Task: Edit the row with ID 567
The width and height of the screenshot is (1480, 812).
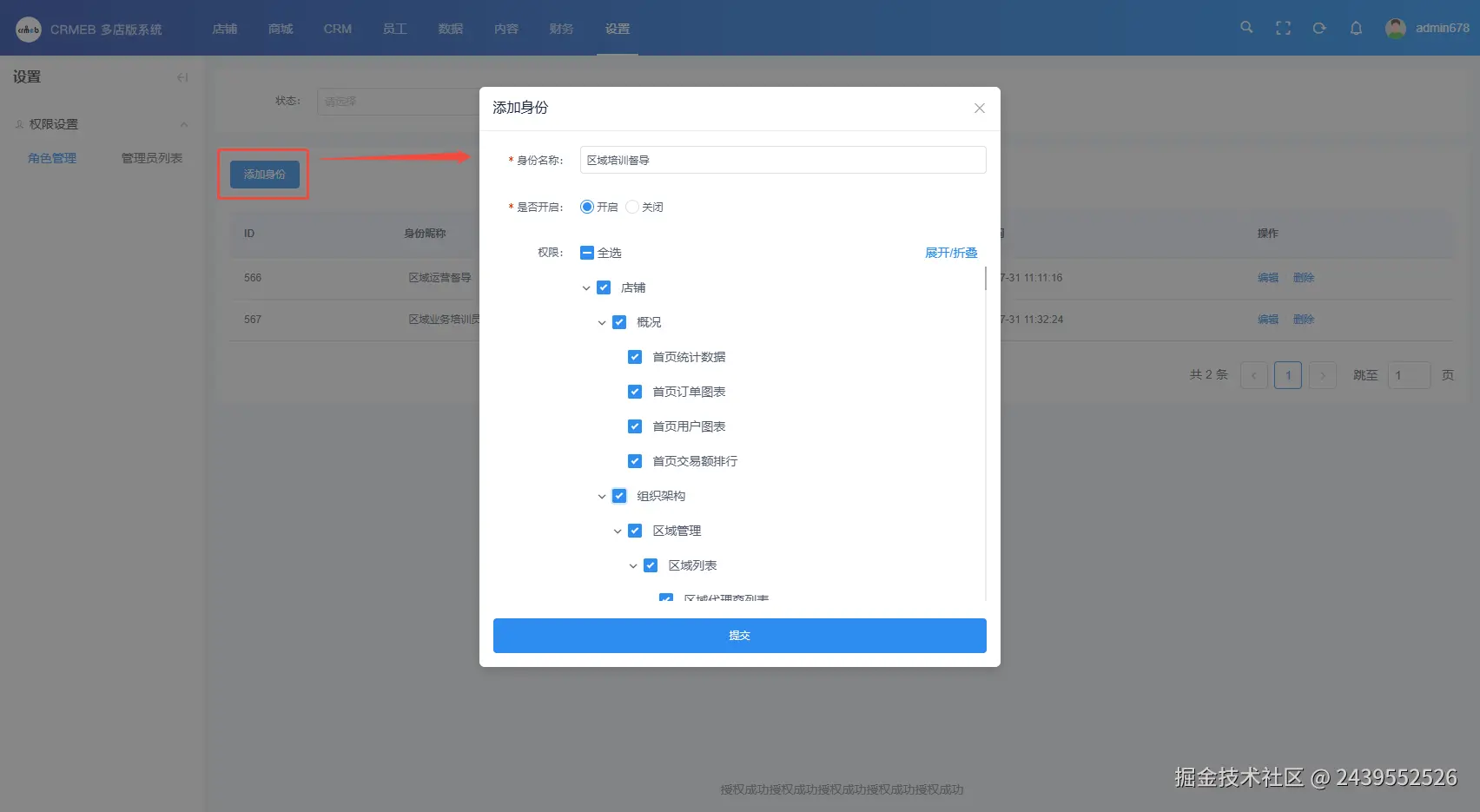Action: 1268,320
